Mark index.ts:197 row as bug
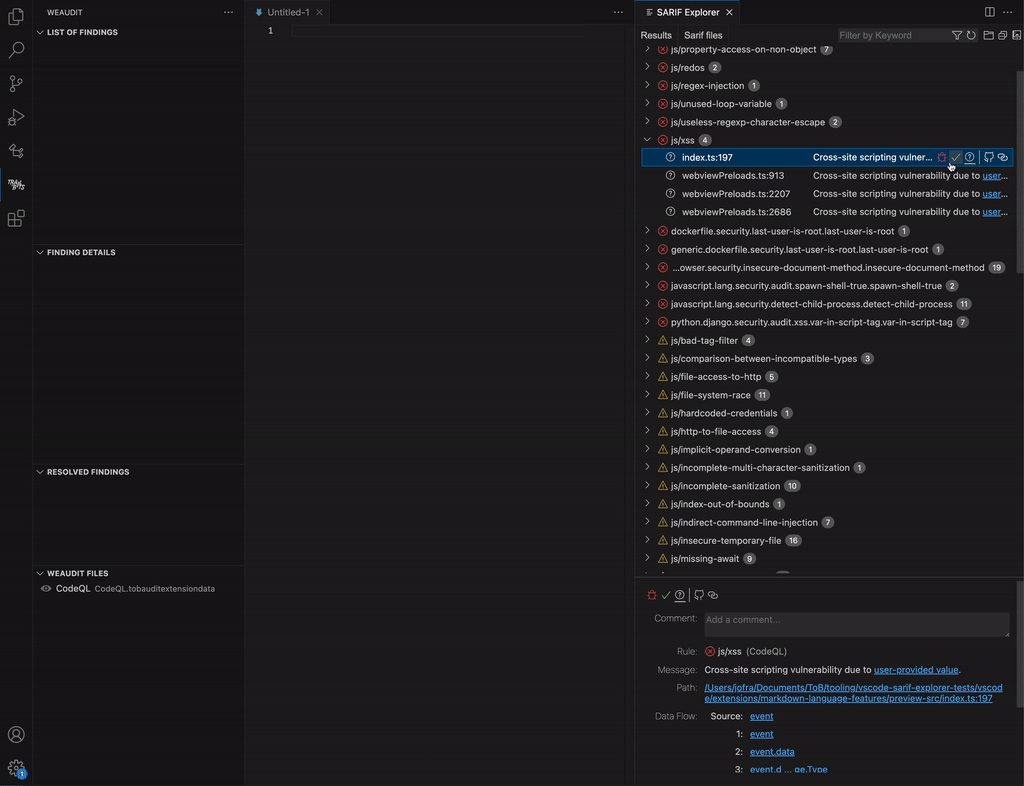The width and height of the screenshot is (1024, 786). (942, 157)
